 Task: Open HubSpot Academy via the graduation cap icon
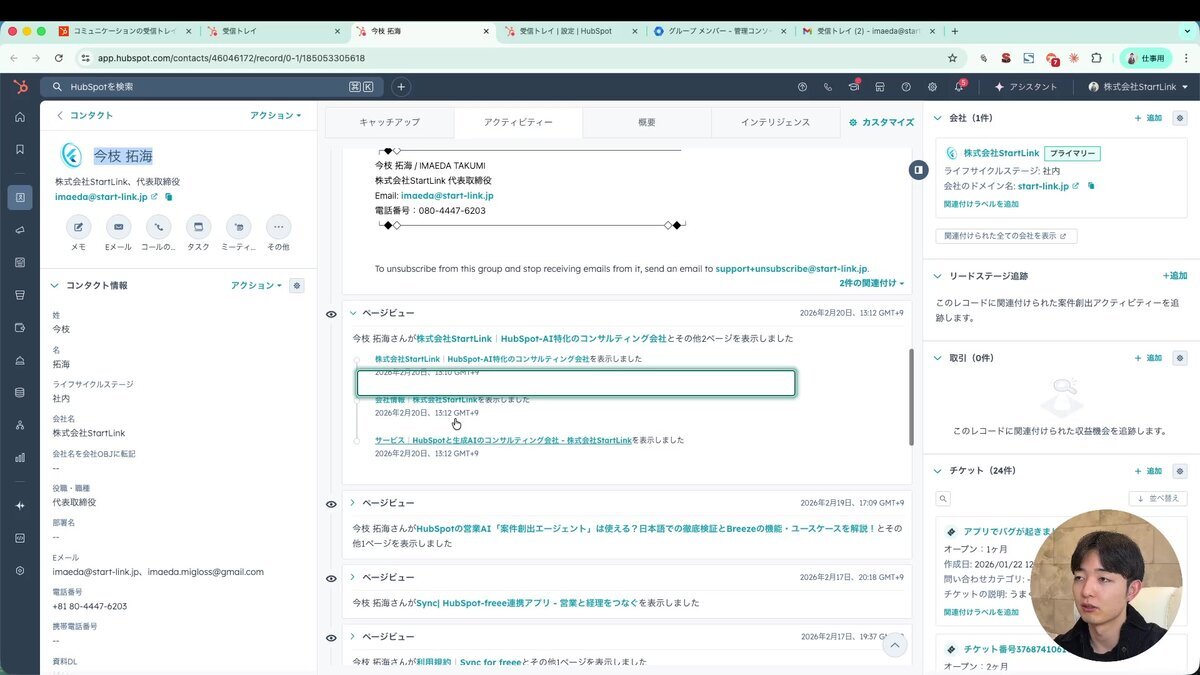coord(855,87)
